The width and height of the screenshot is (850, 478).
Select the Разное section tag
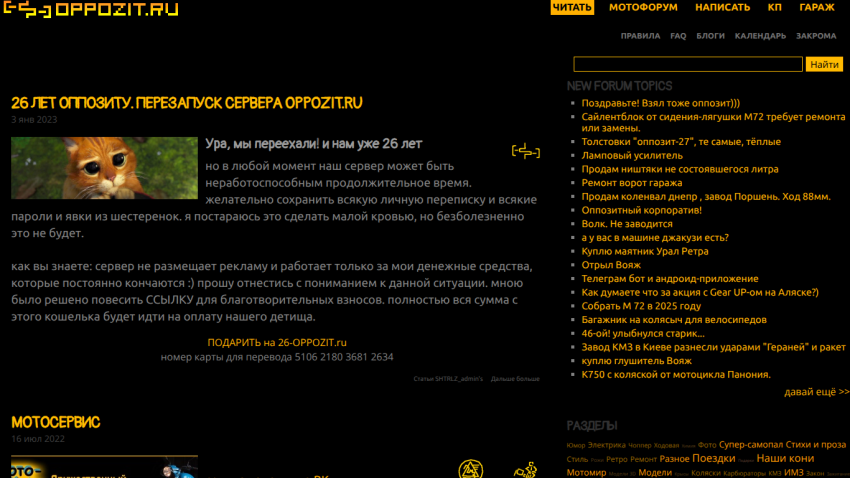tap(674, 458)
